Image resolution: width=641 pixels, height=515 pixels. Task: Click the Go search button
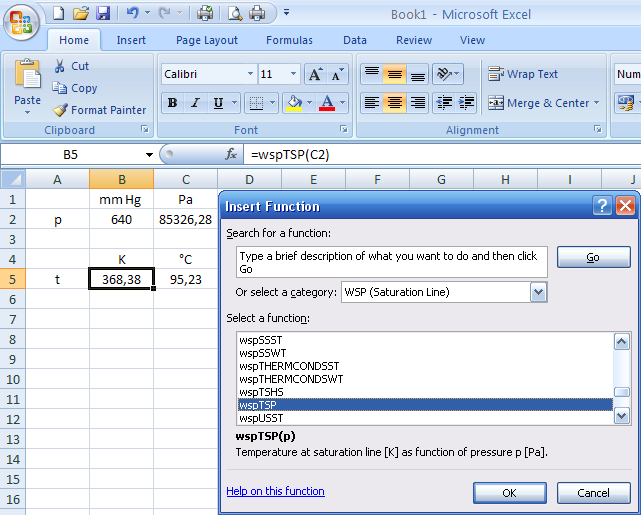[594, 257]
